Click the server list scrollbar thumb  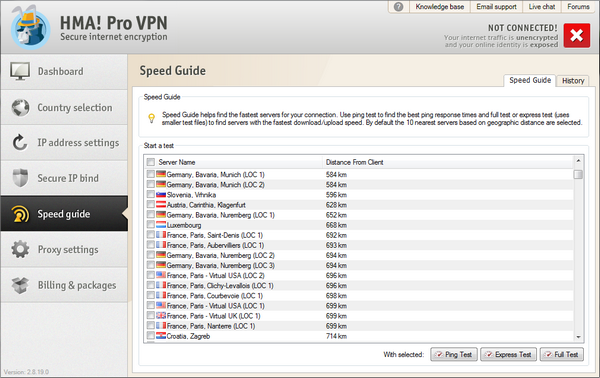(x=578, y=174)
